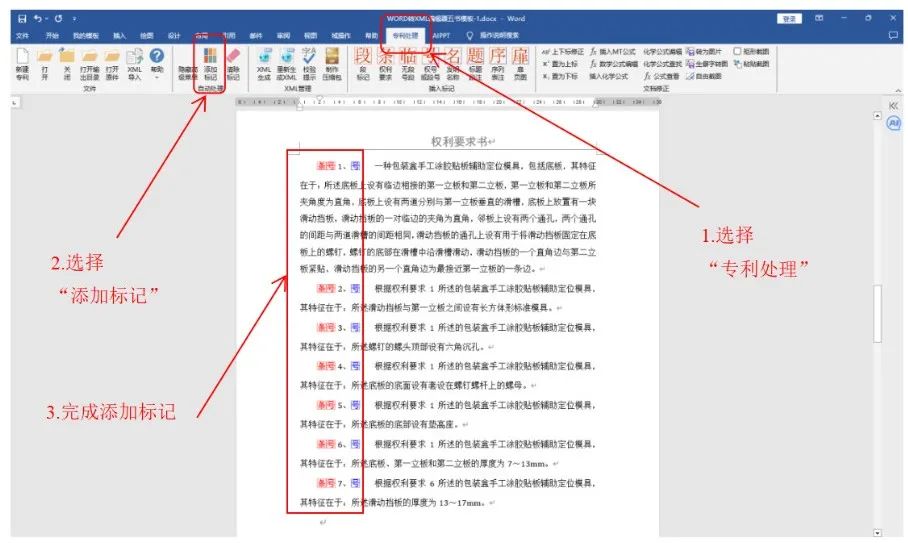Expand the 帮助 question-mark dropdown
Screen dimensions: 908x543
157,64
